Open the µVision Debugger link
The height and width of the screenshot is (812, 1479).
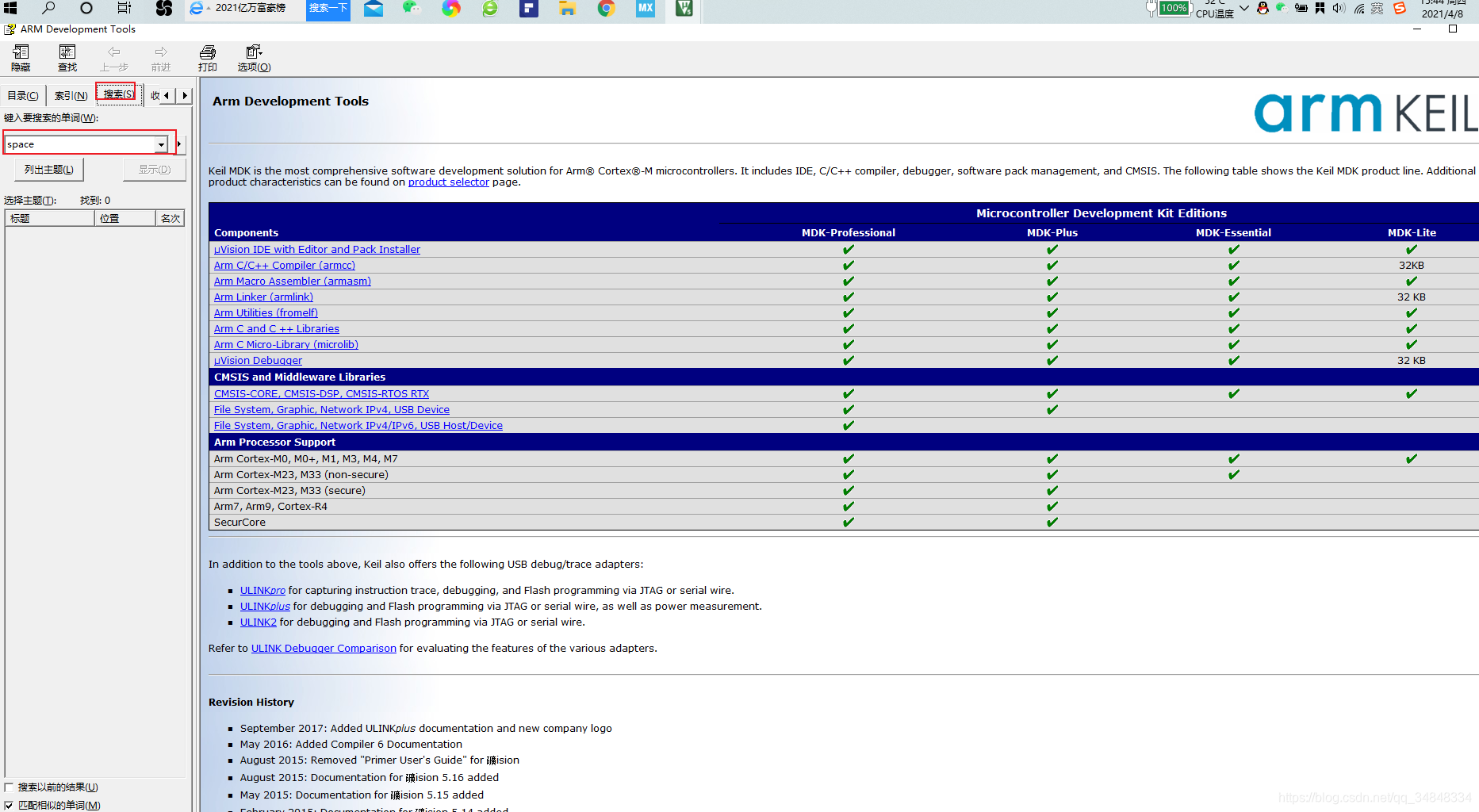pos(258,360)
